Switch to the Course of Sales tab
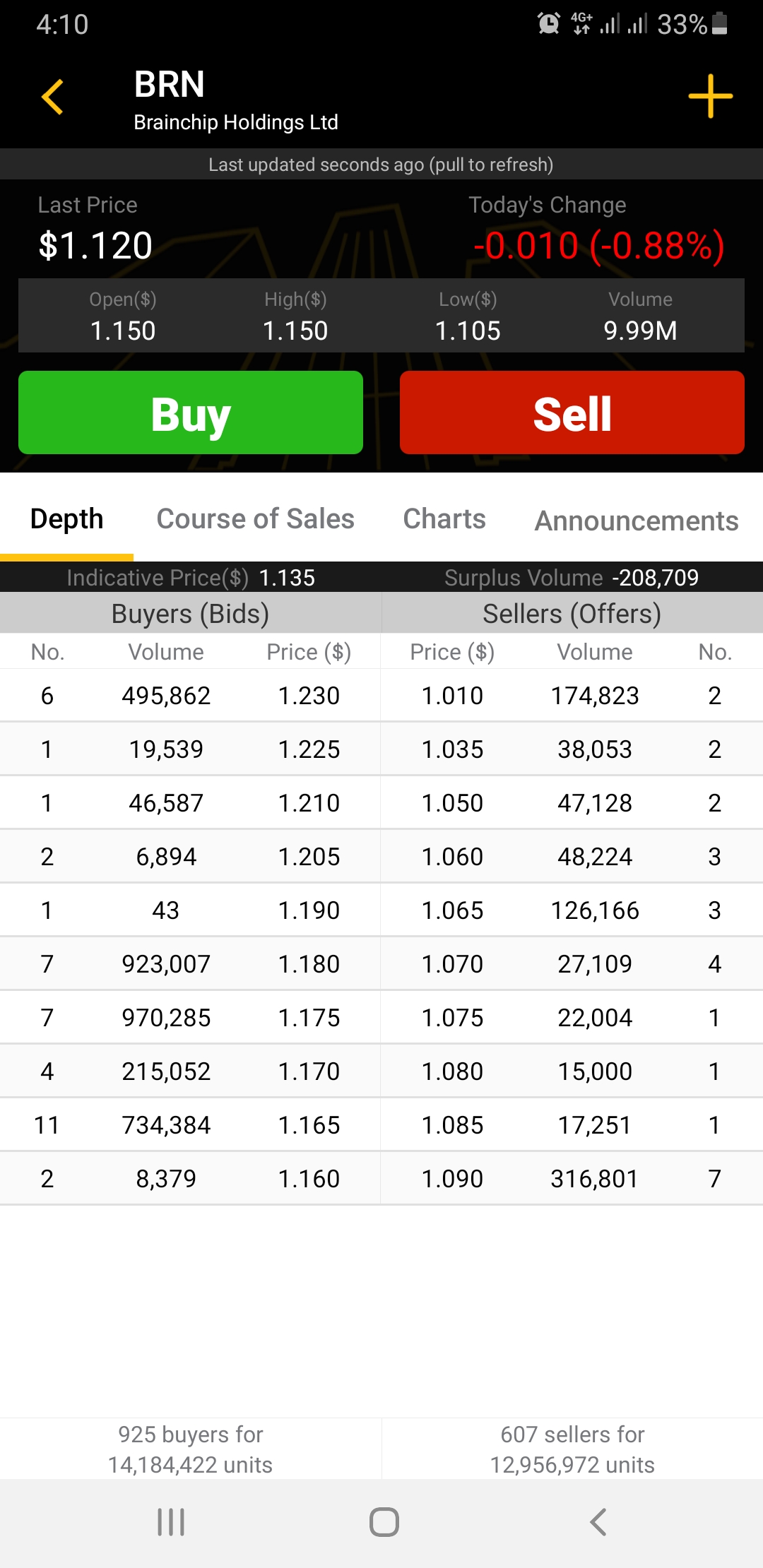Image resolution: width=763 pixels, height=1568 pixels. tap(255, 518)
